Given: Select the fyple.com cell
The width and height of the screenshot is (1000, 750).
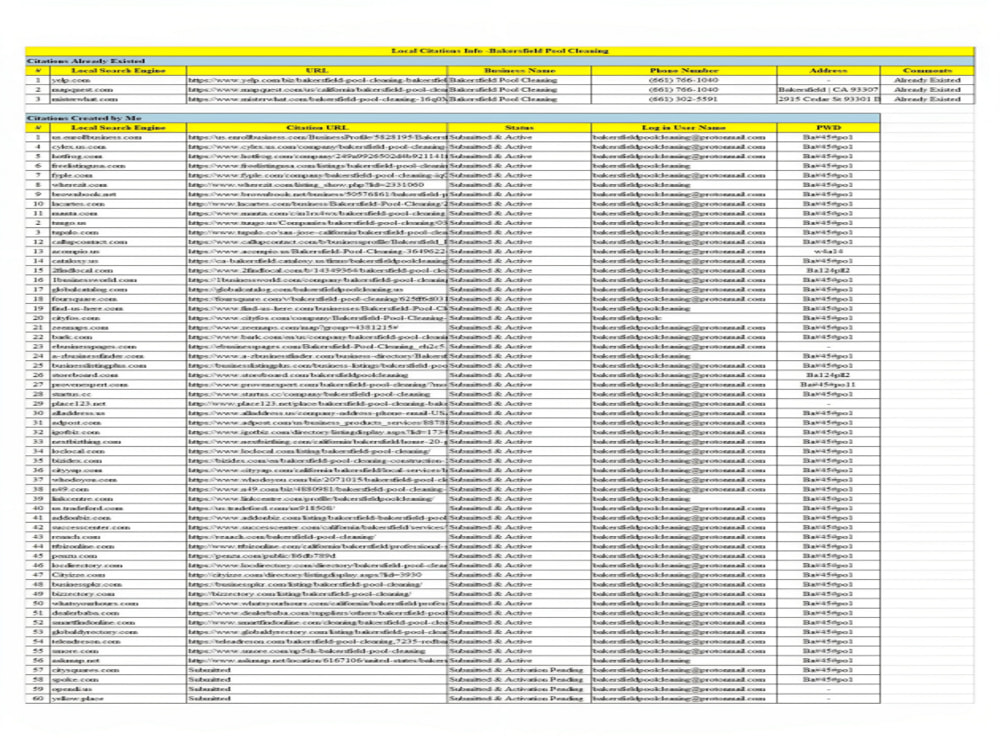Looking at the screenshot, I should pyautogui.click(x=119, y=175).
